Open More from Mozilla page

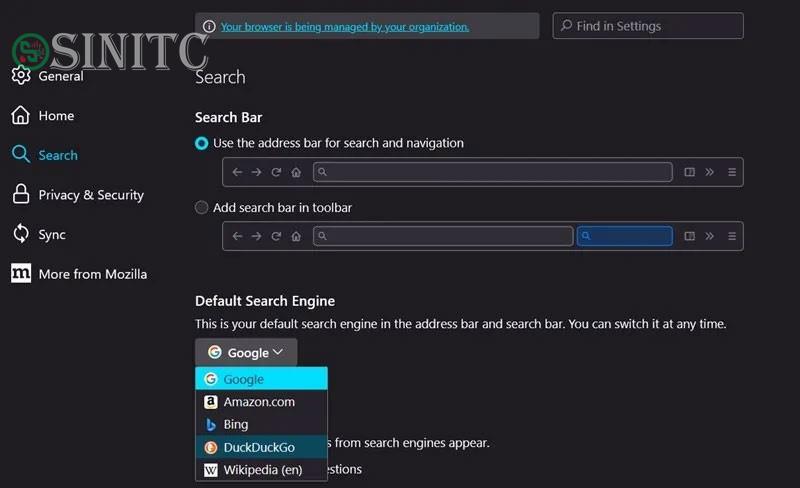[x=93, y=274]
